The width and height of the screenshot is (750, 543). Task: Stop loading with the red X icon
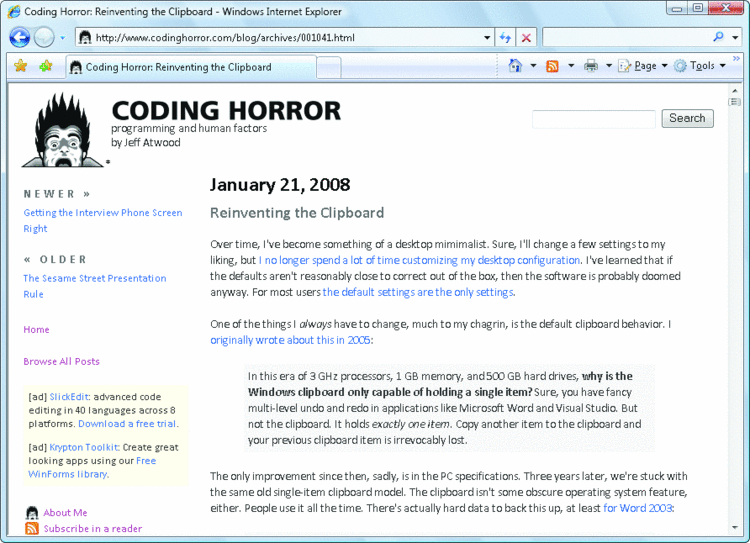click(x=526, y=37)
